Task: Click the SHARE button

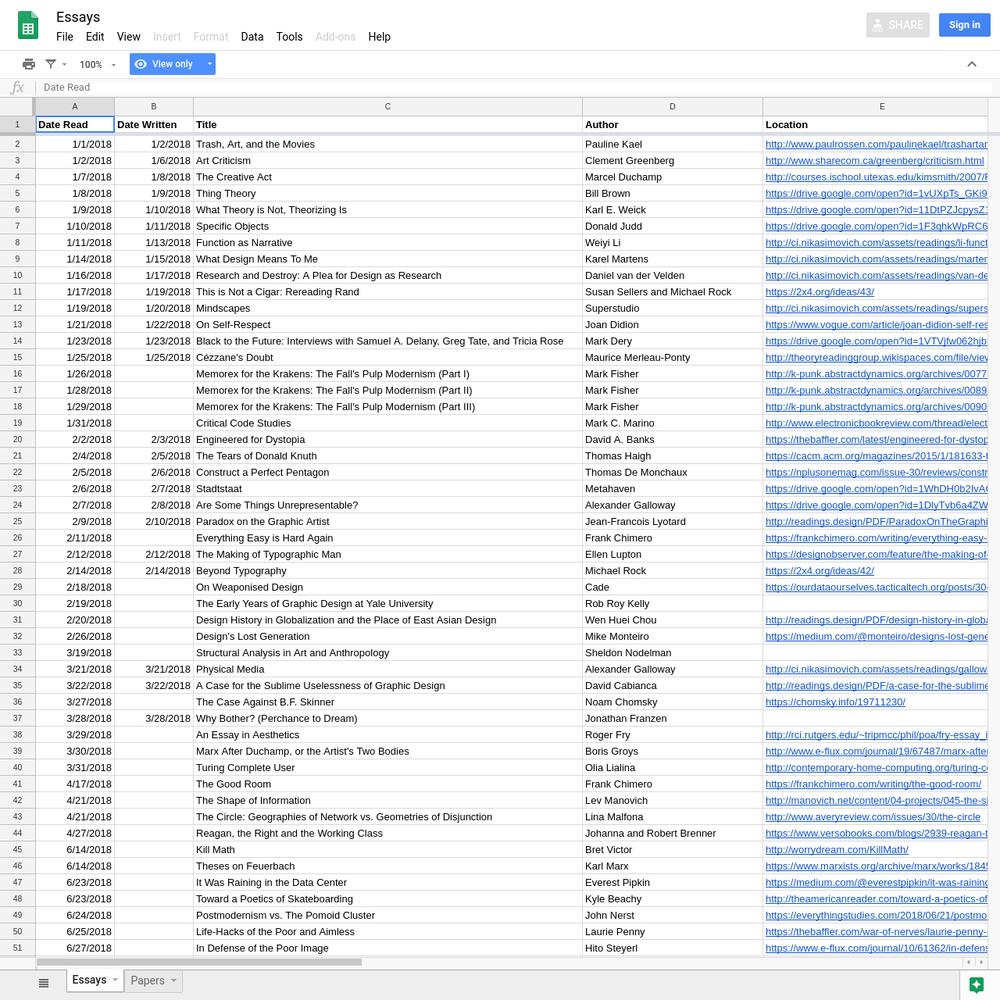Action: click(897, 25)
